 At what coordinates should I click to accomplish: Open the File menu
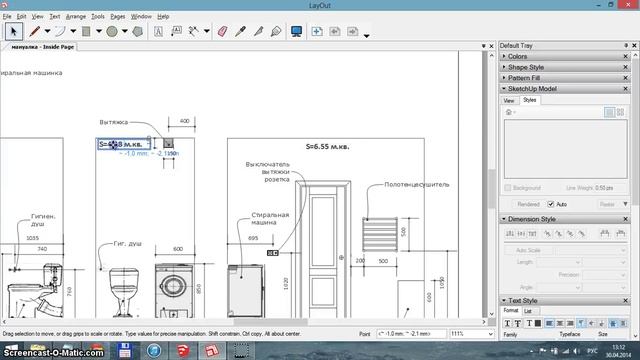(x=7, y=16)
